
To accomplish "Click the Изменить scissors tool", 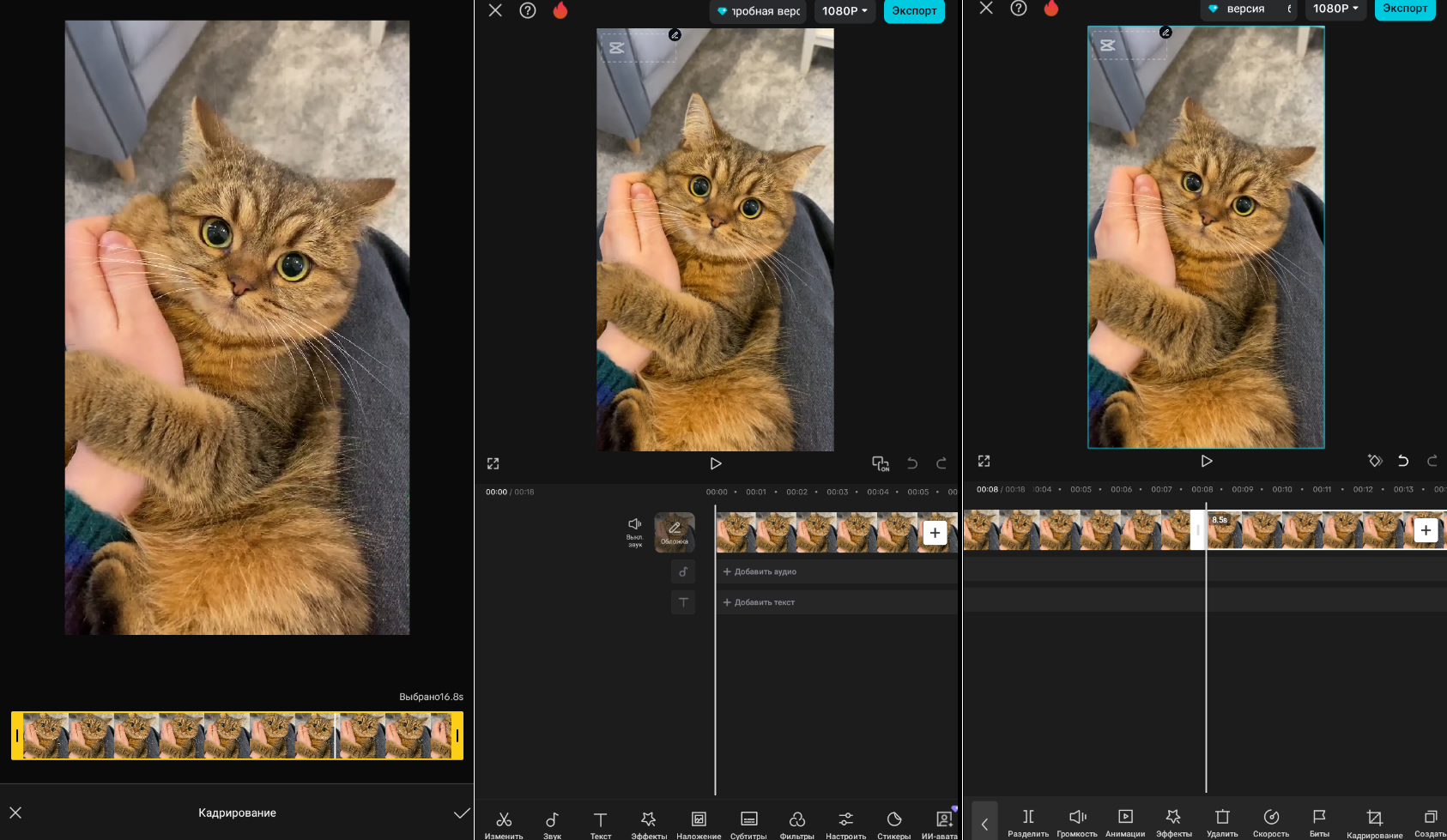I will [504, 824].
